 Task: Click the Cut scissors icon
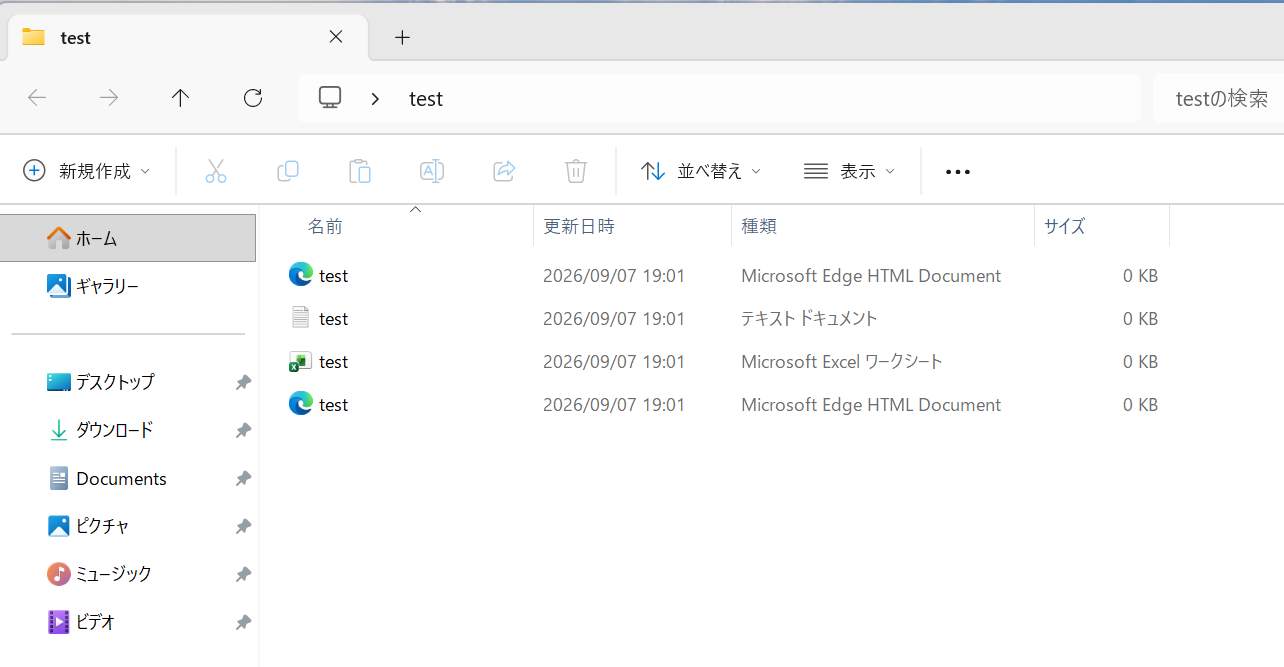(x=216, y=171)
